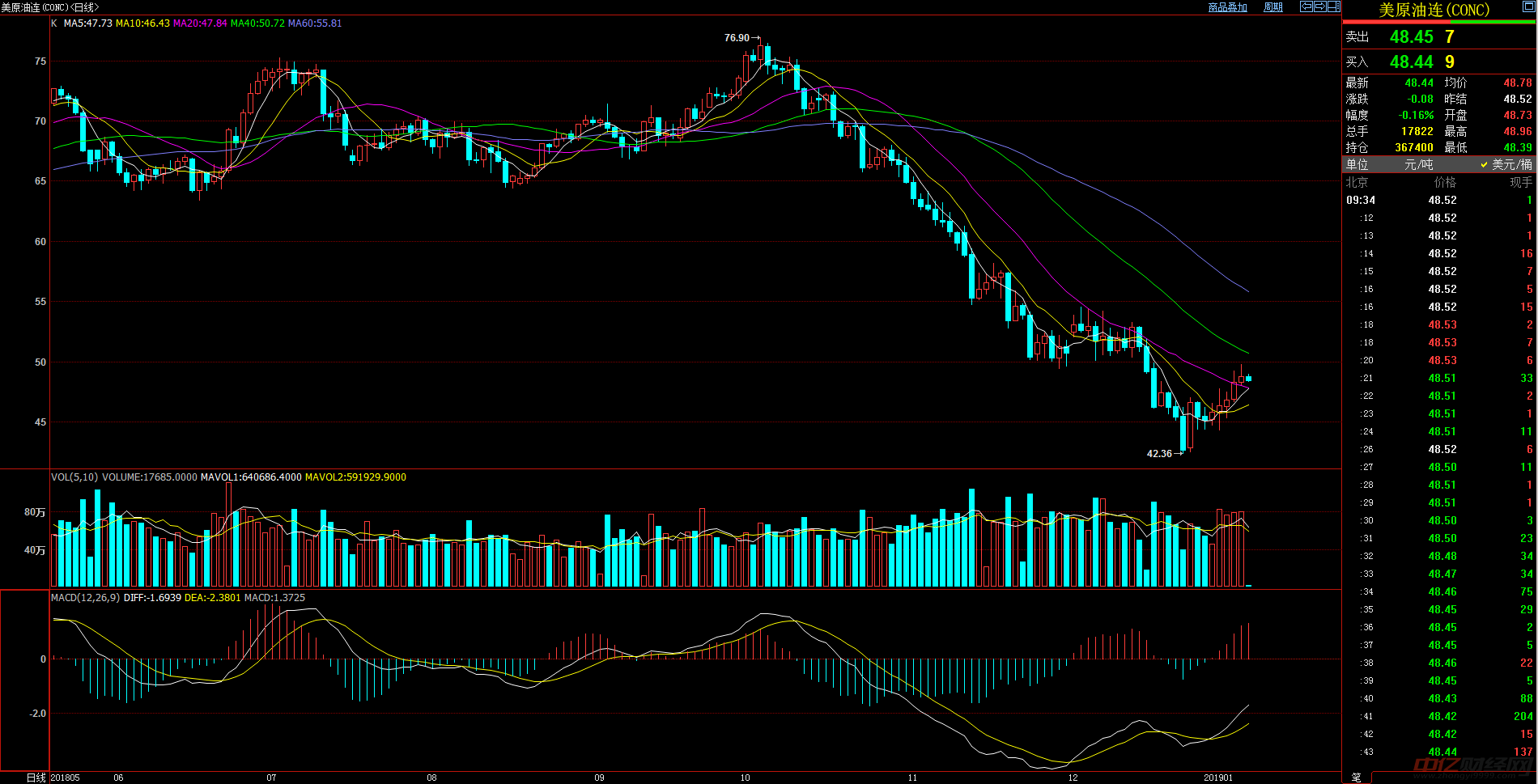
Task: Switch to the 笔 tick tab
Action: click(x=1356, y=777)
